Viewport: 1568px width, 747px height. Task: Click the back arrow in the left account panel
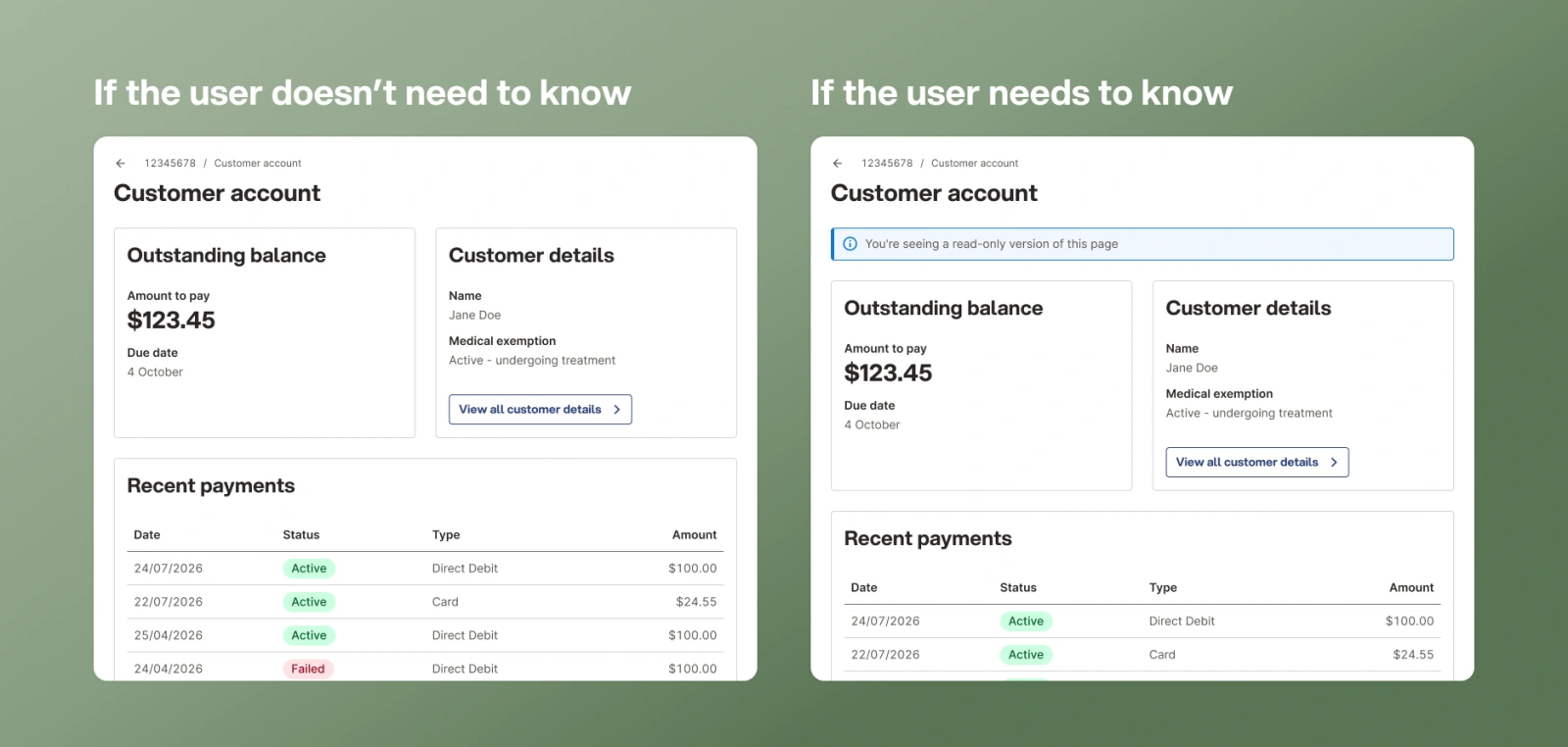[121, 164]
